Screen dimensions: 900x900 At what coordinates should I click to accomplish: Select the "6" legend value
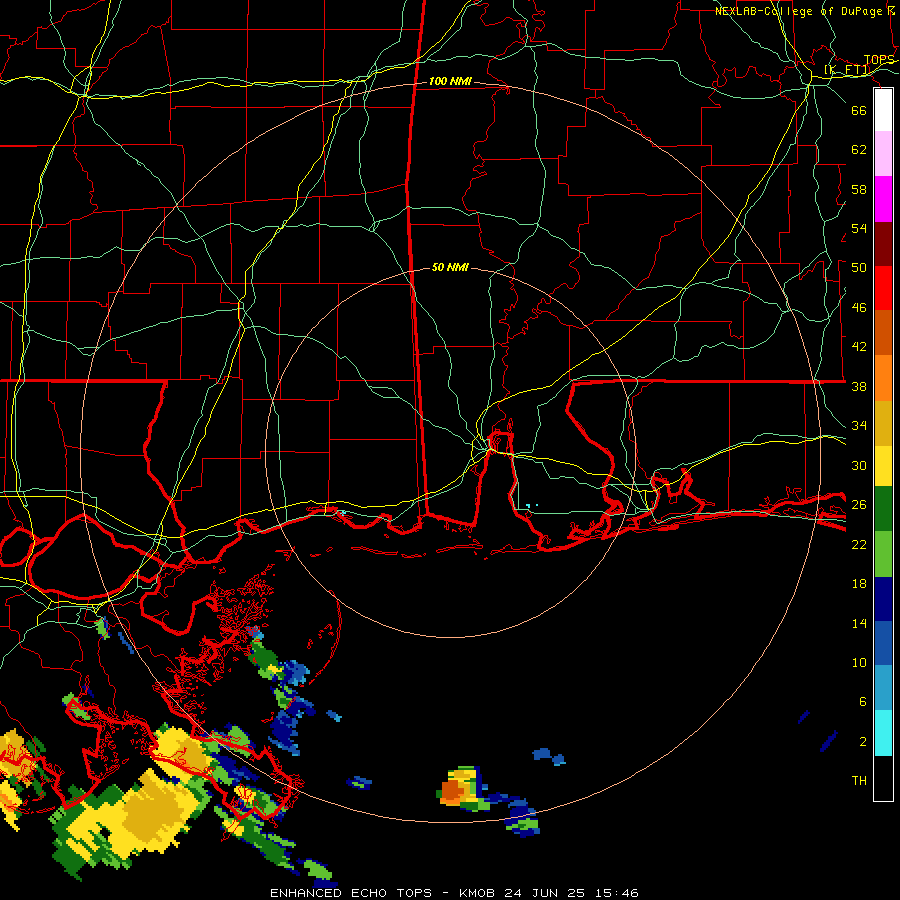[x=863, y=701]
